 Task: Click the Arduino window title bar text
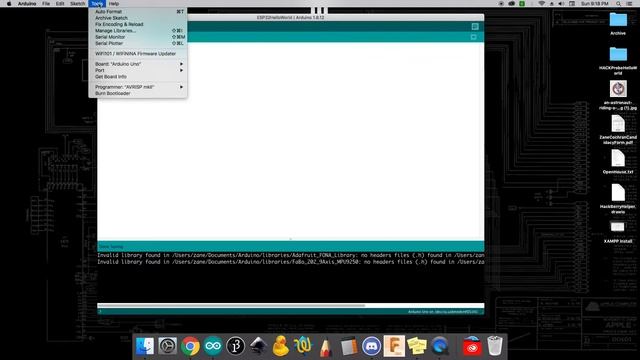click(x=291, y=18)
